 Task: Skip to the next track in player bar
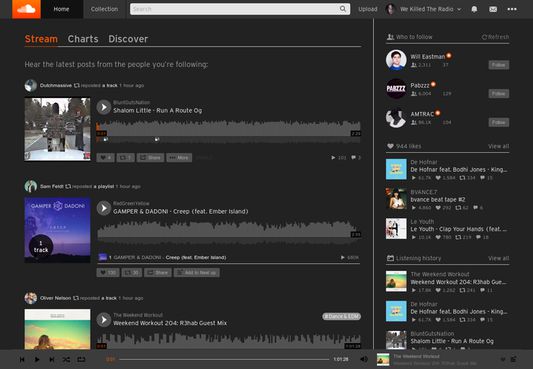pos(52,359)
